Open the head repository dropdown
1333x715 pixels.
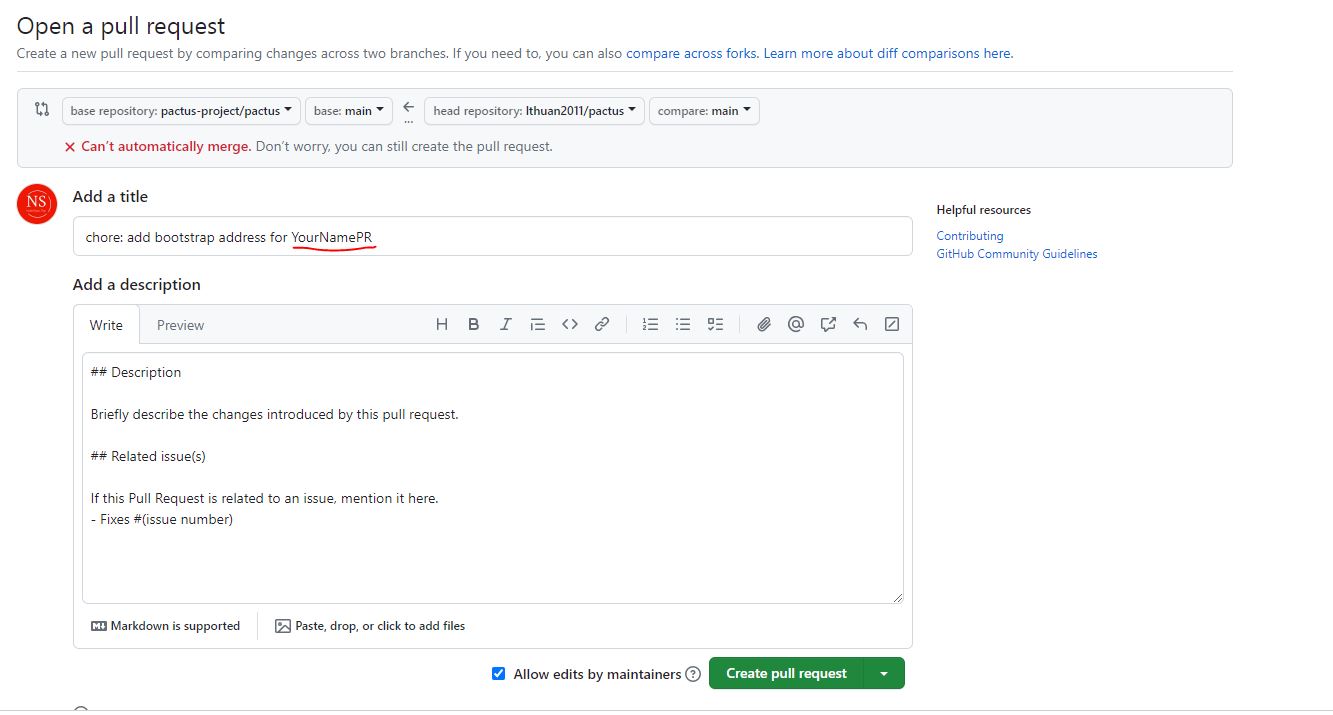click(534, 111)
